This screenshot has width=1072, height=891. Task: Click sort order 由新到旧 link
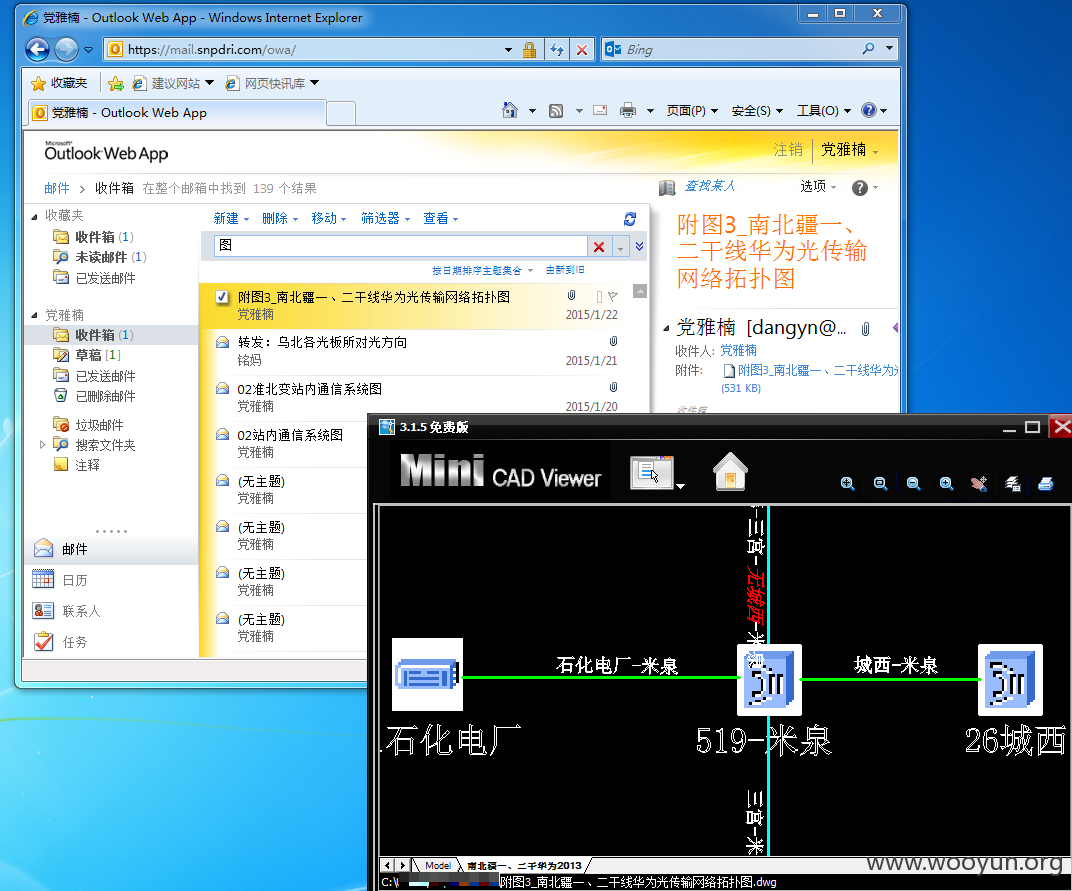pyautogui.click(x=565, y=270)
